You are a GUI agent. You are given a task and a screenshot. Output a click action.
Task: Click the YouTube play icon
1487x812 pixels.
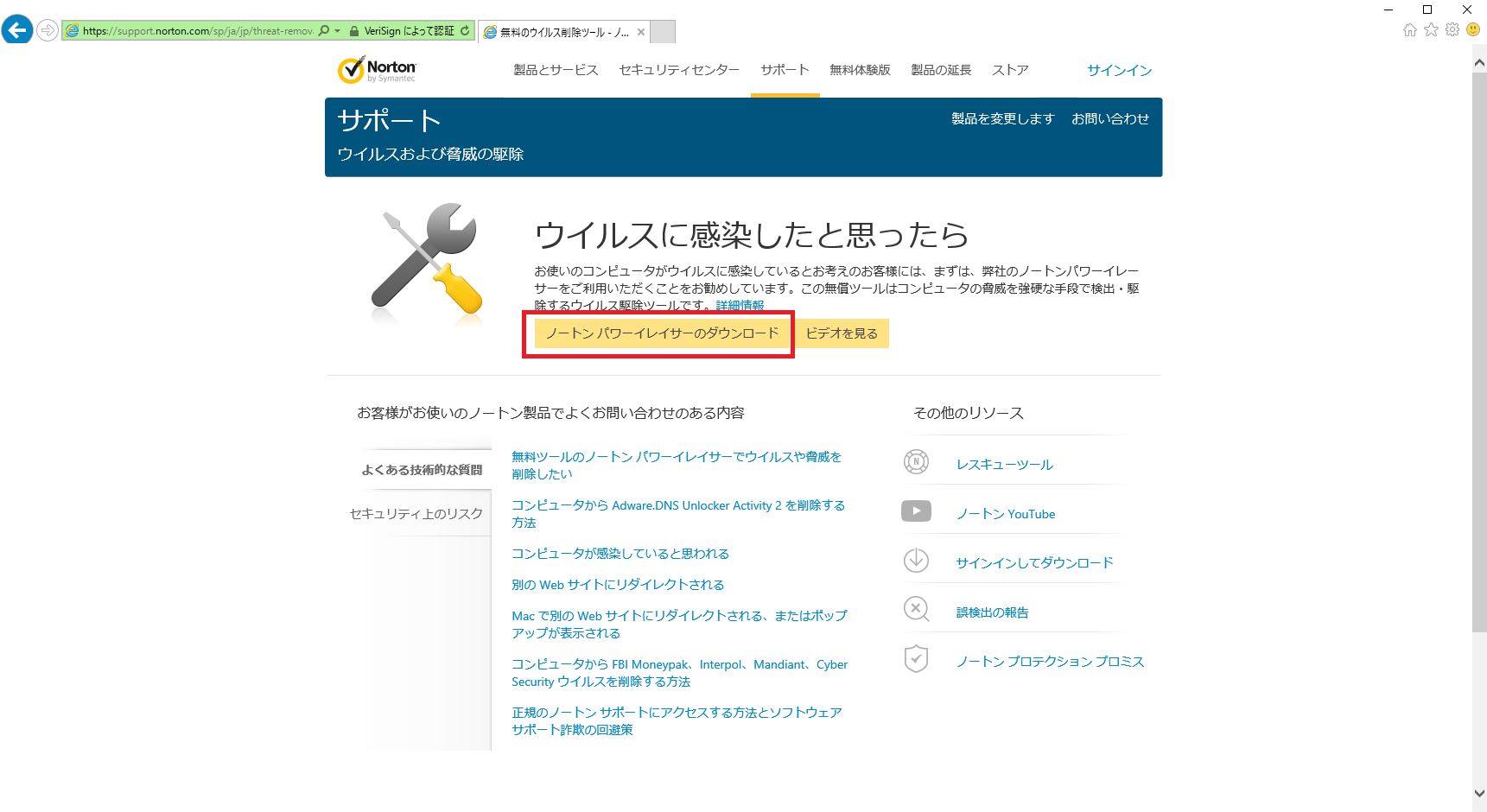click(917, 511)
